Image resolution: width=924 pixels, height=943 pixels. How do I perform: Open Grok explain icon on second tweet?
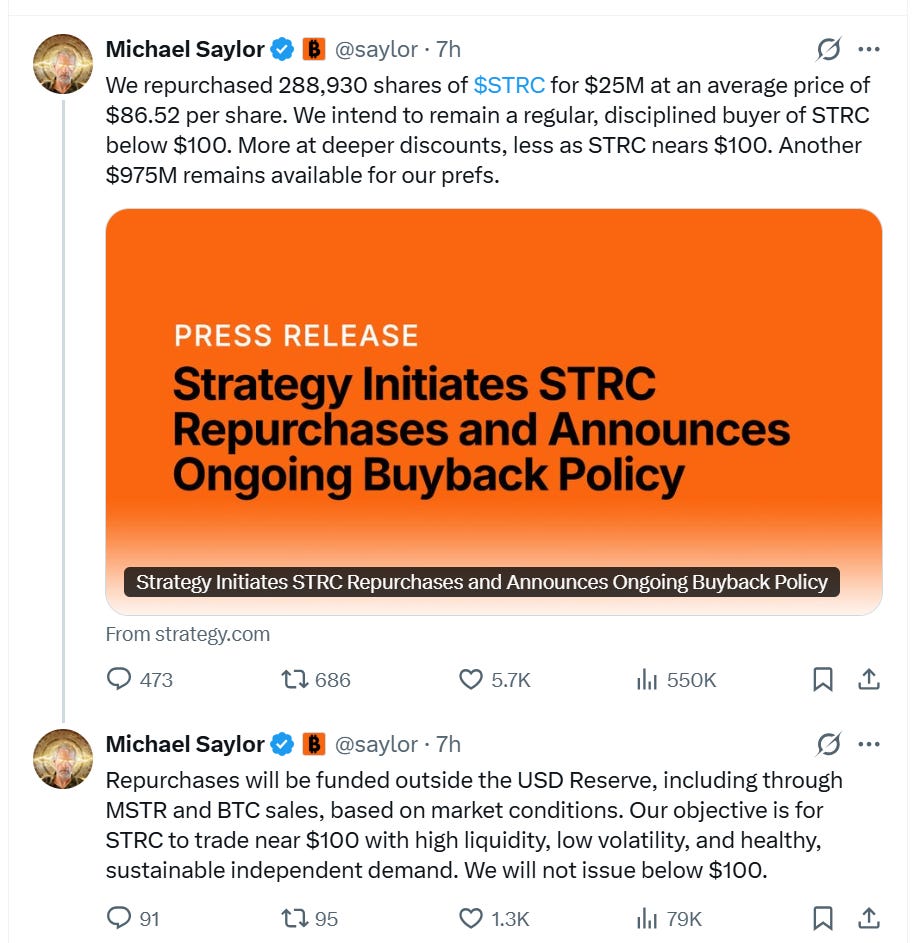(x=828, y=745)
